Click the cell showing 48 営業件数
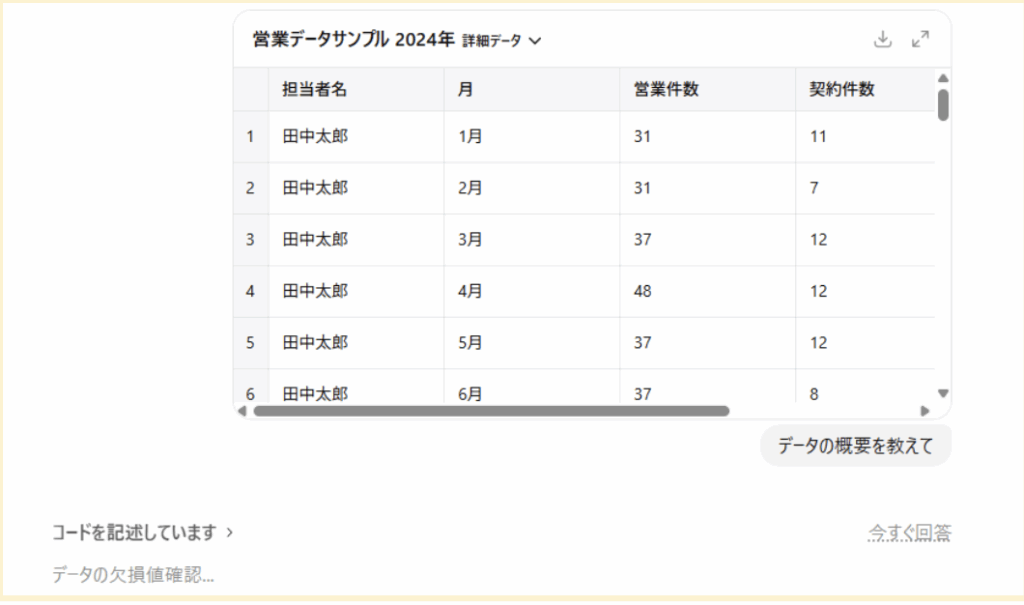The image size is (1024, 605). [x=642, y=291]
